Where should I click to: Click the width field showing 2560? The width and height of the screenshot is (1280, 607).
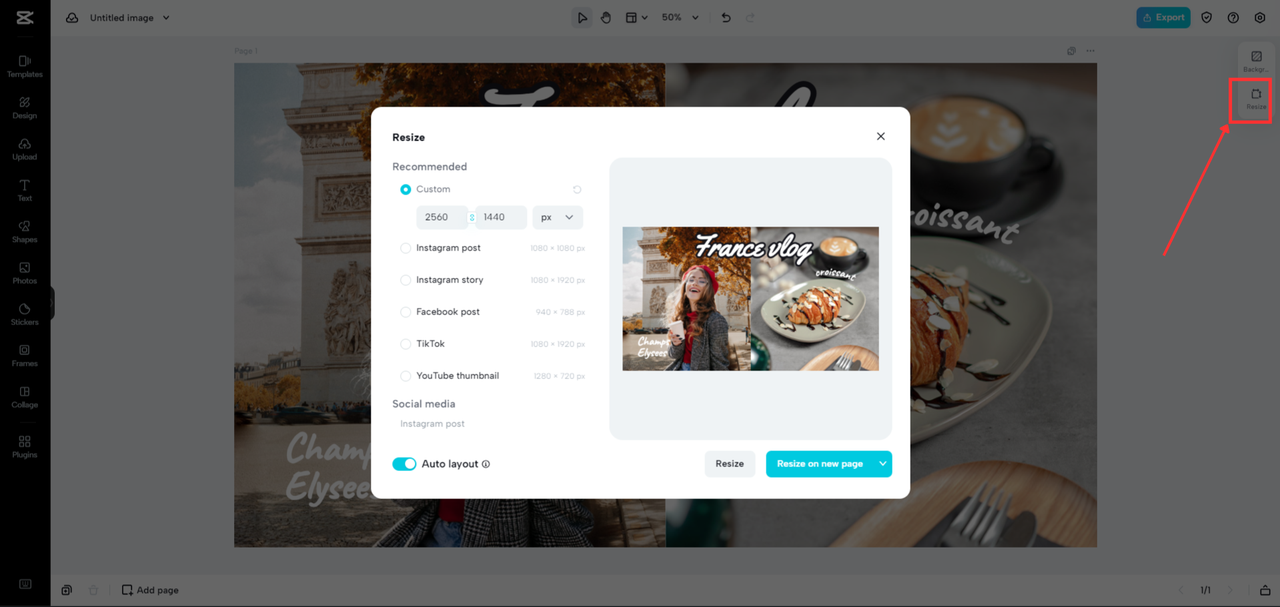[x=442, y=217]
